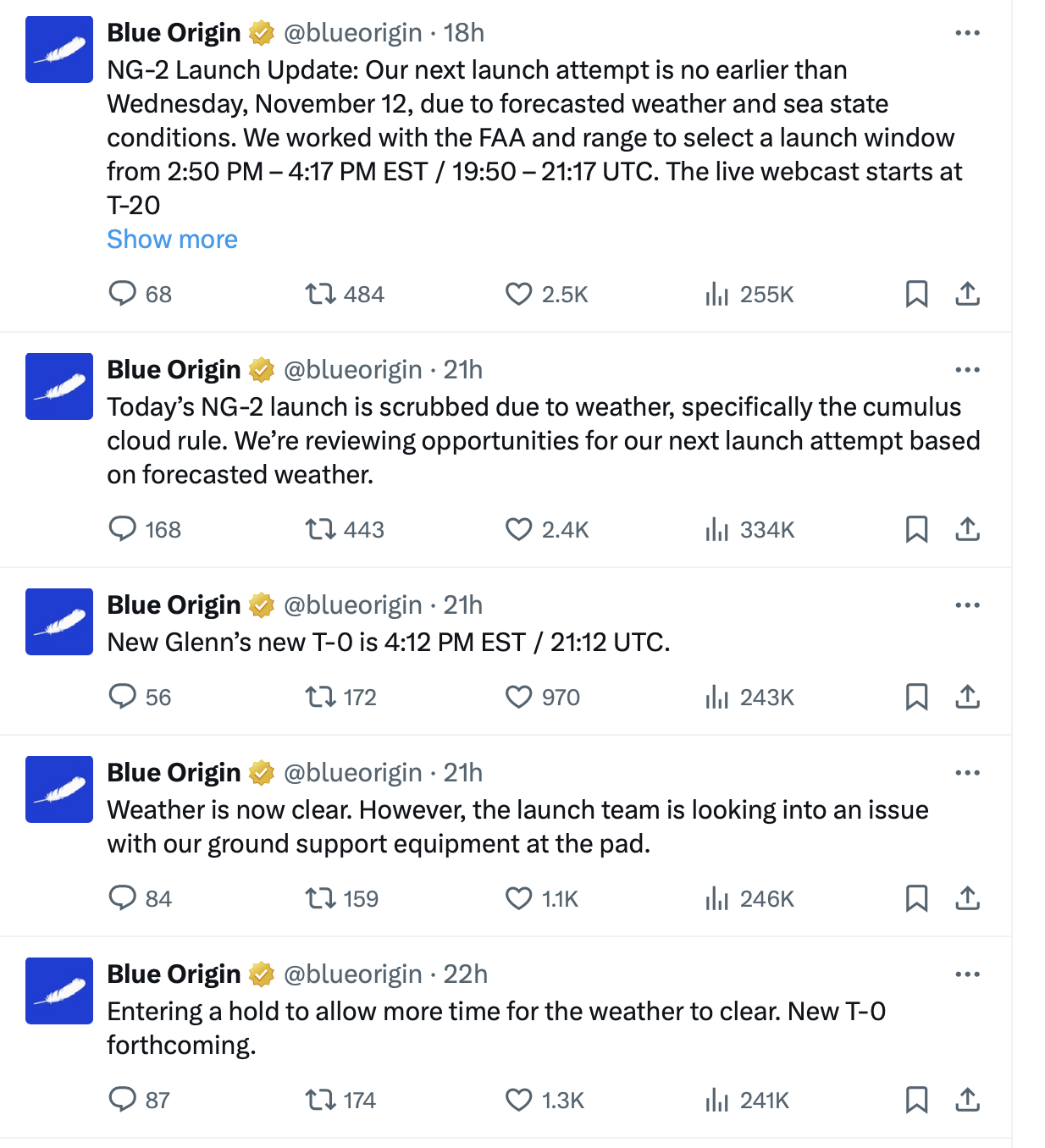Reply to the ground support equipment tweet
Image resolution: width=1045 pixels, height=1148 pixels.
[x=124, y=898]
